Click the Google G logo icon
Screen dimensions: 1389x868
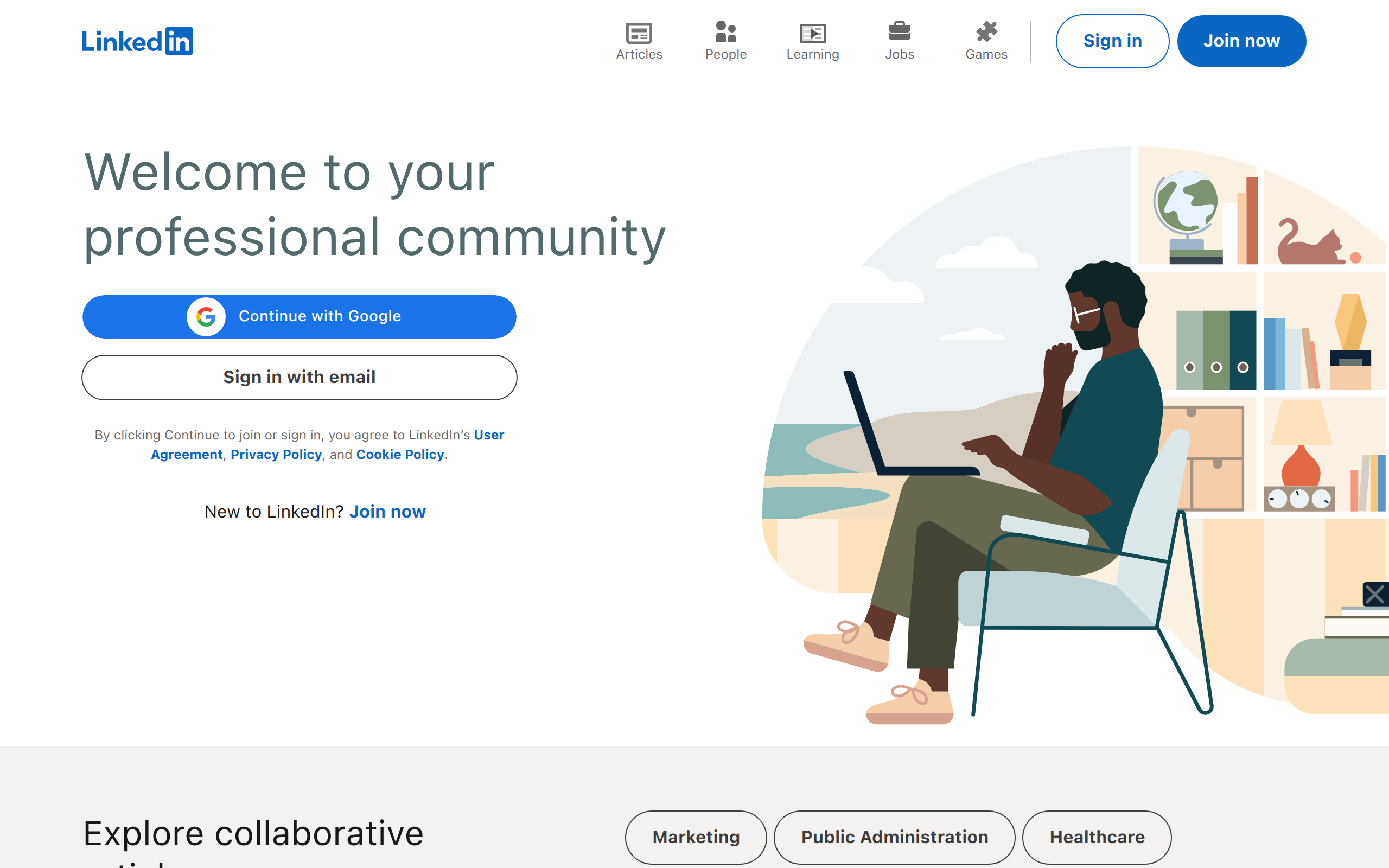[206, 316]
